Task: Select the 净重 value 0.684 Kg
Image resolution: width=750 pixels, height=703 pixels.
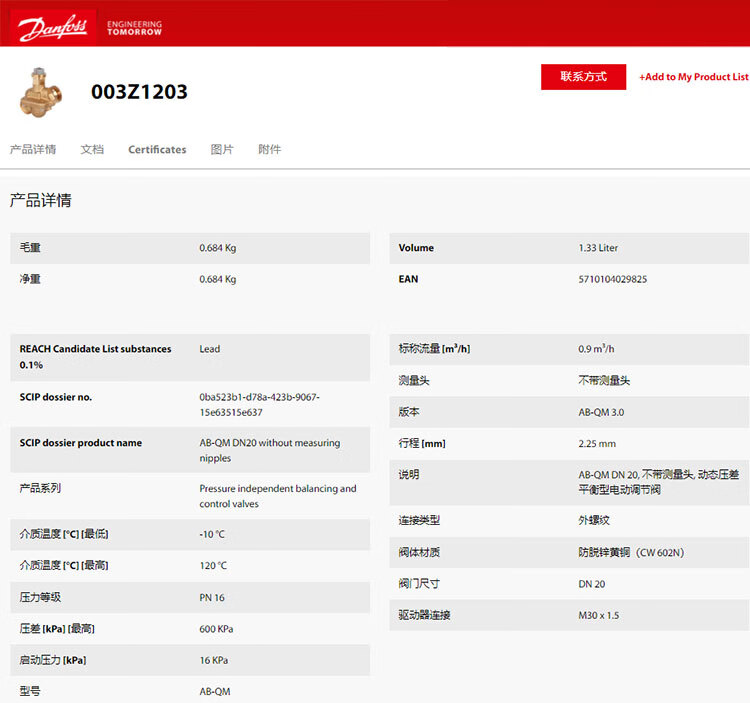Action: tap(218, 279)
